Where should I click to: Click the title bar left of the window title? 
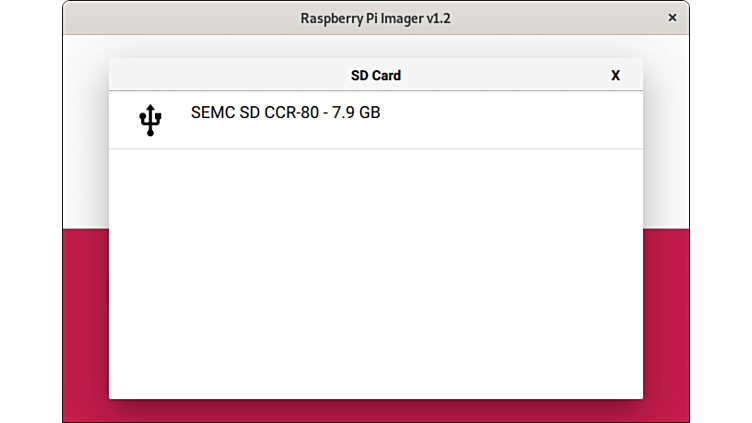coord(180,18)
